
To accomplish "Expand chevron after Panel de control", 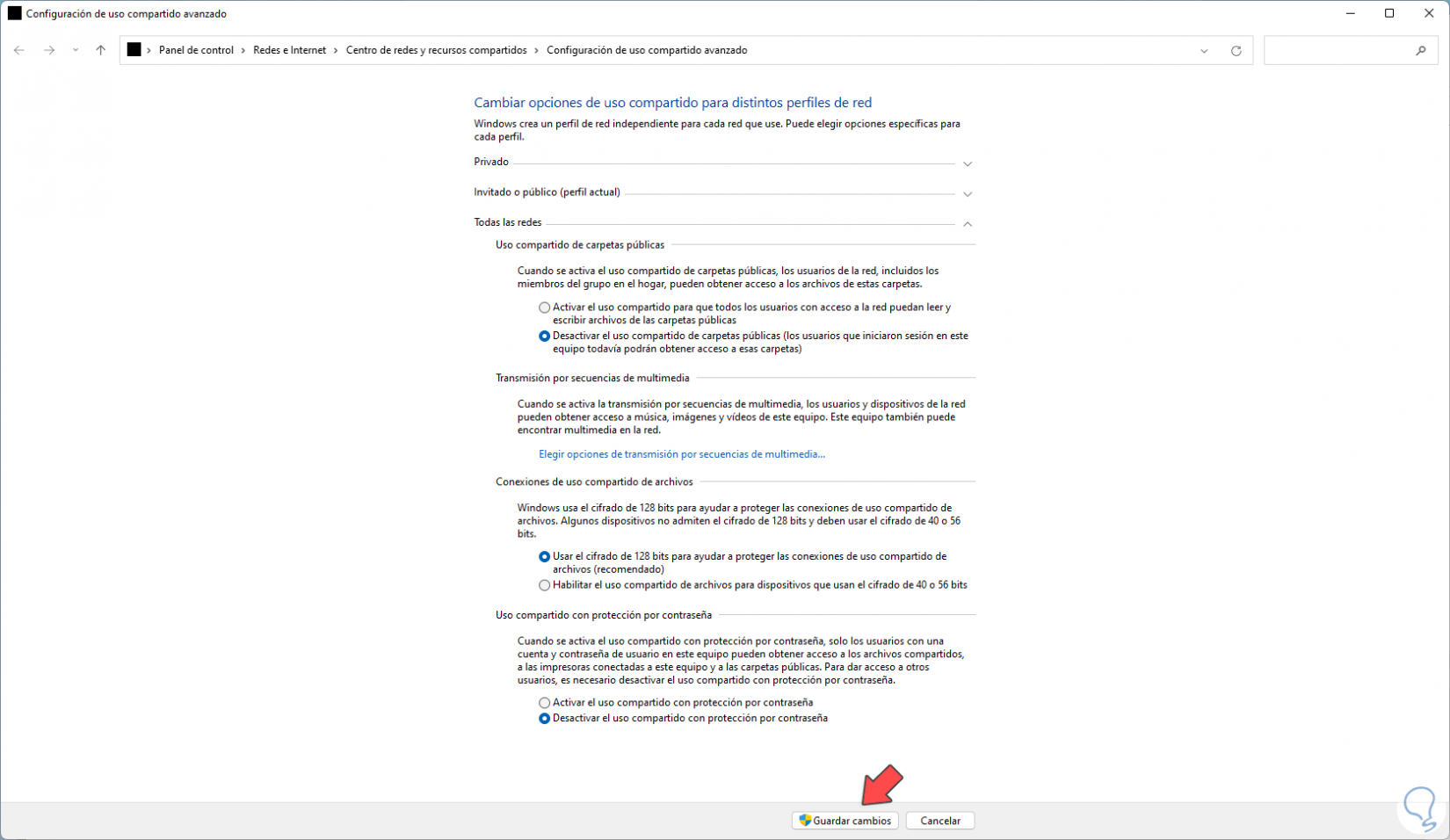I will click(243, 50).
